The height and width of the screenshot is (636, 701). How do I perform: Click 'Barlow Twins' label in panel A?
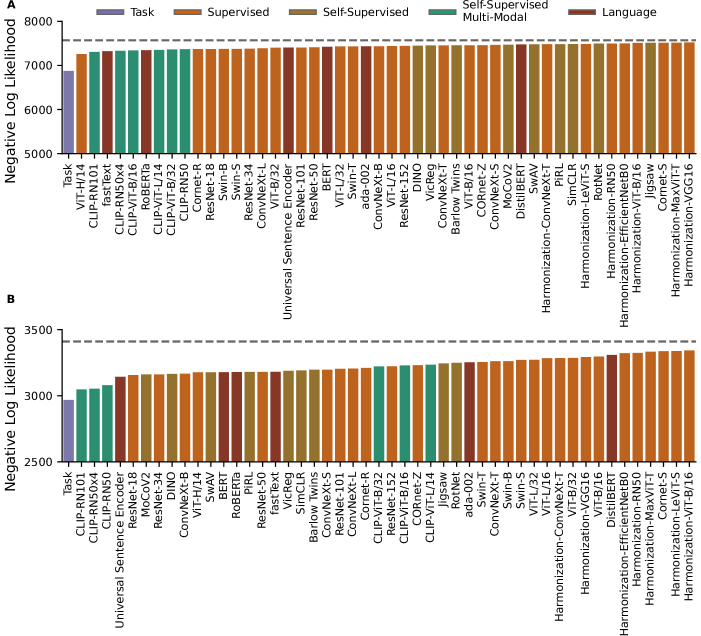click(456, 199)
